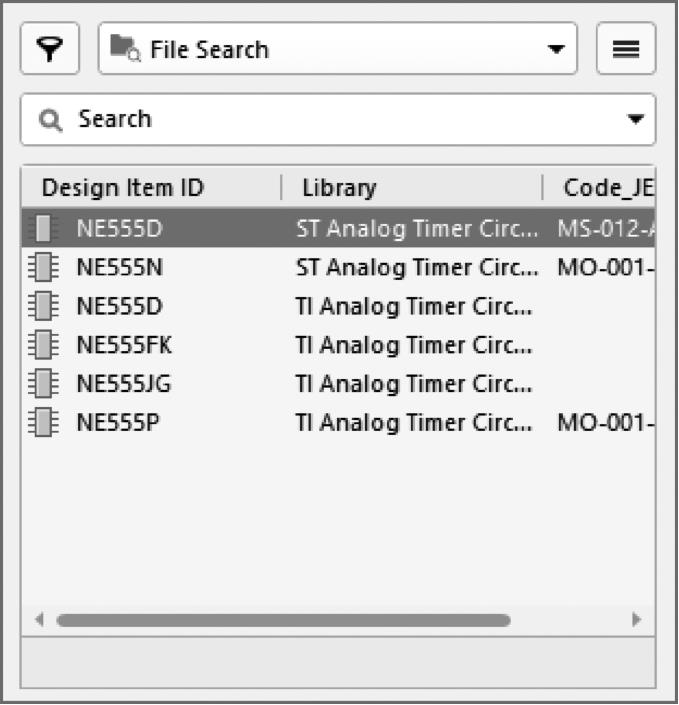Click the filter funnel icon button
The width and height of the screenshot is (679, 705).
coord(49,49)
